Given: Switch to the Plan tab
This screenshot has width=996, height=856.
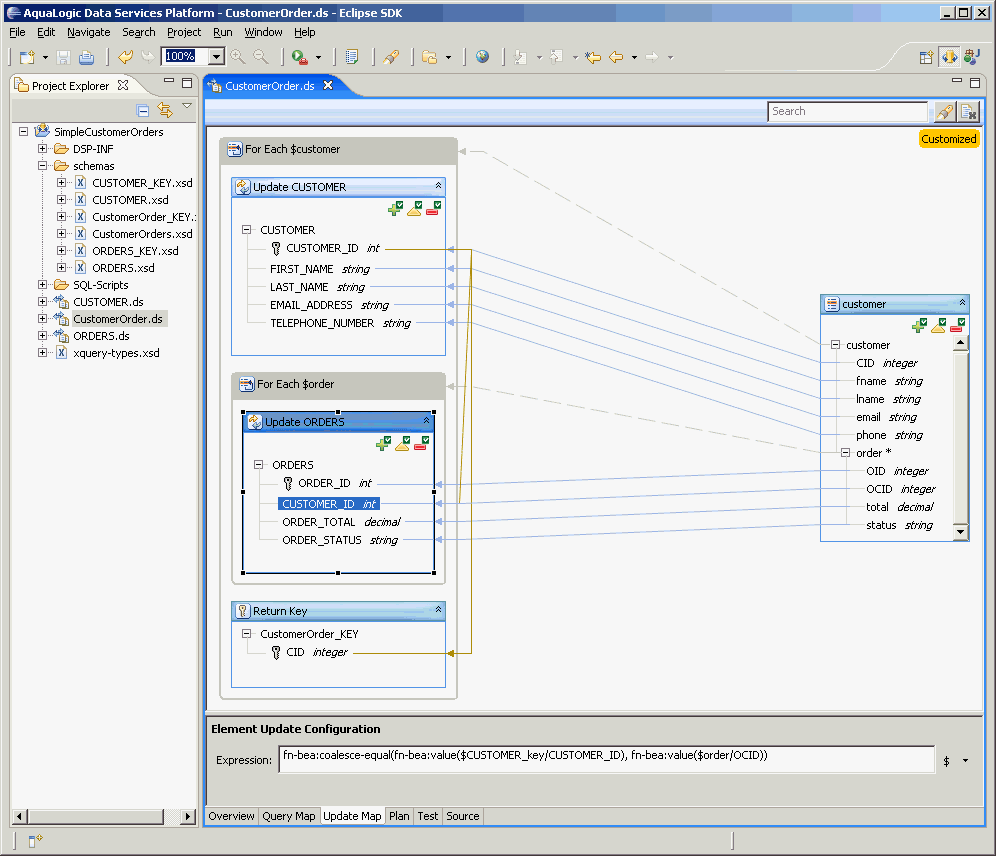Looking at the screenshot, I should point(399,816).
